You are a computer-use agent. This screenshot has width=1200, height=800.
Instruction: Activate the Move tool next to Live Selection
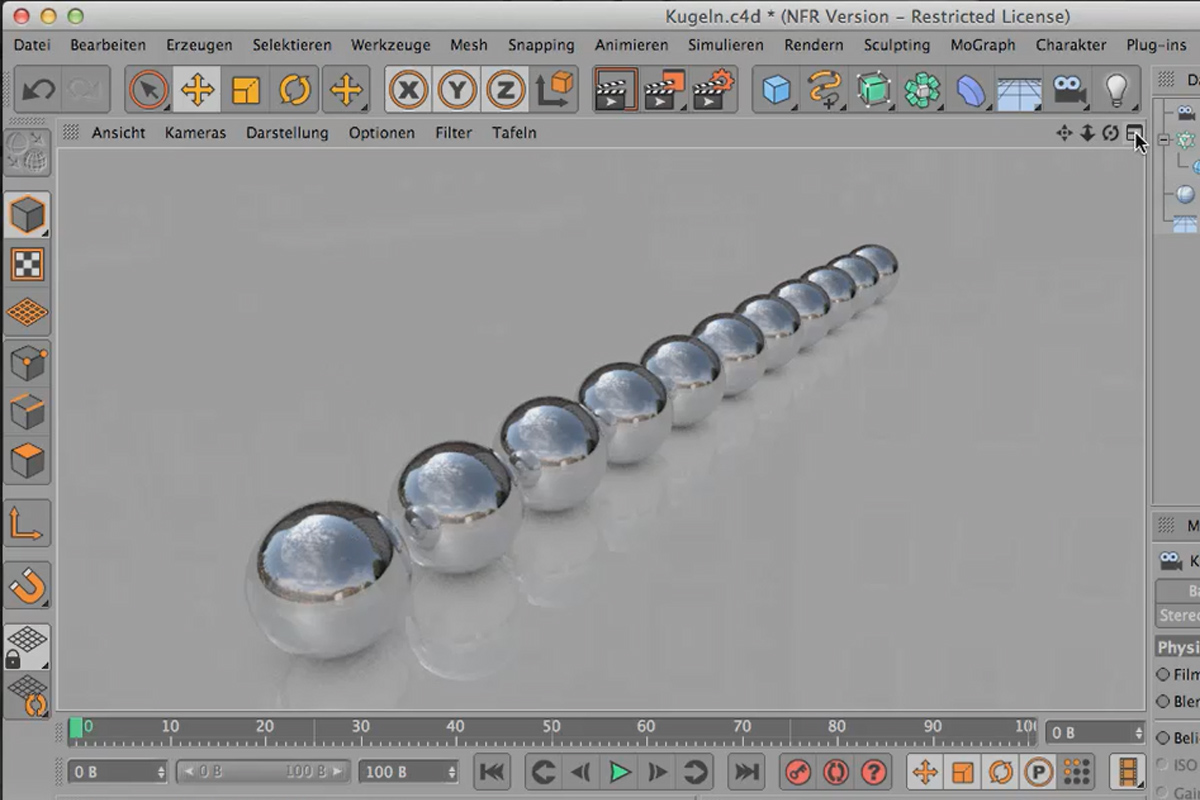coord(198,90)
